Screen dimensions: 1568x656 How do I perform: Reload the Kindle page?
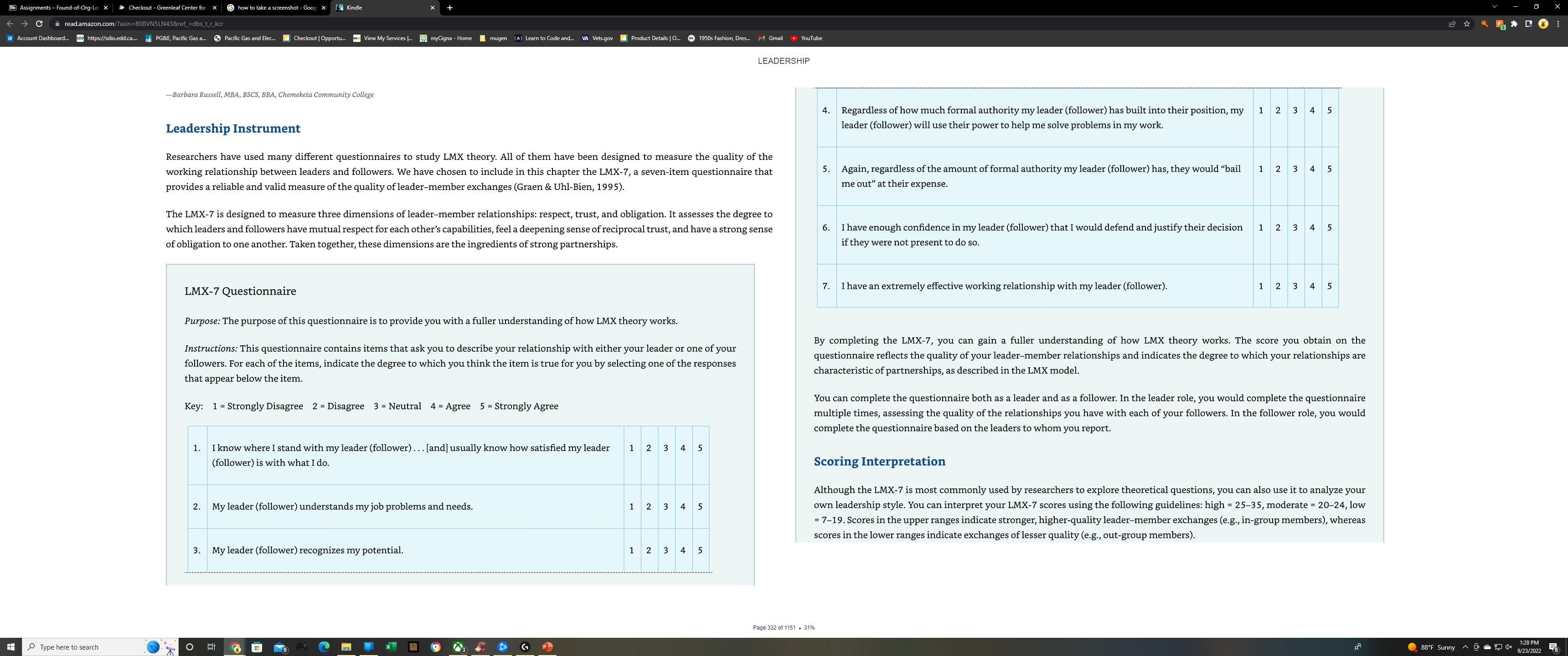pos(39,24)
